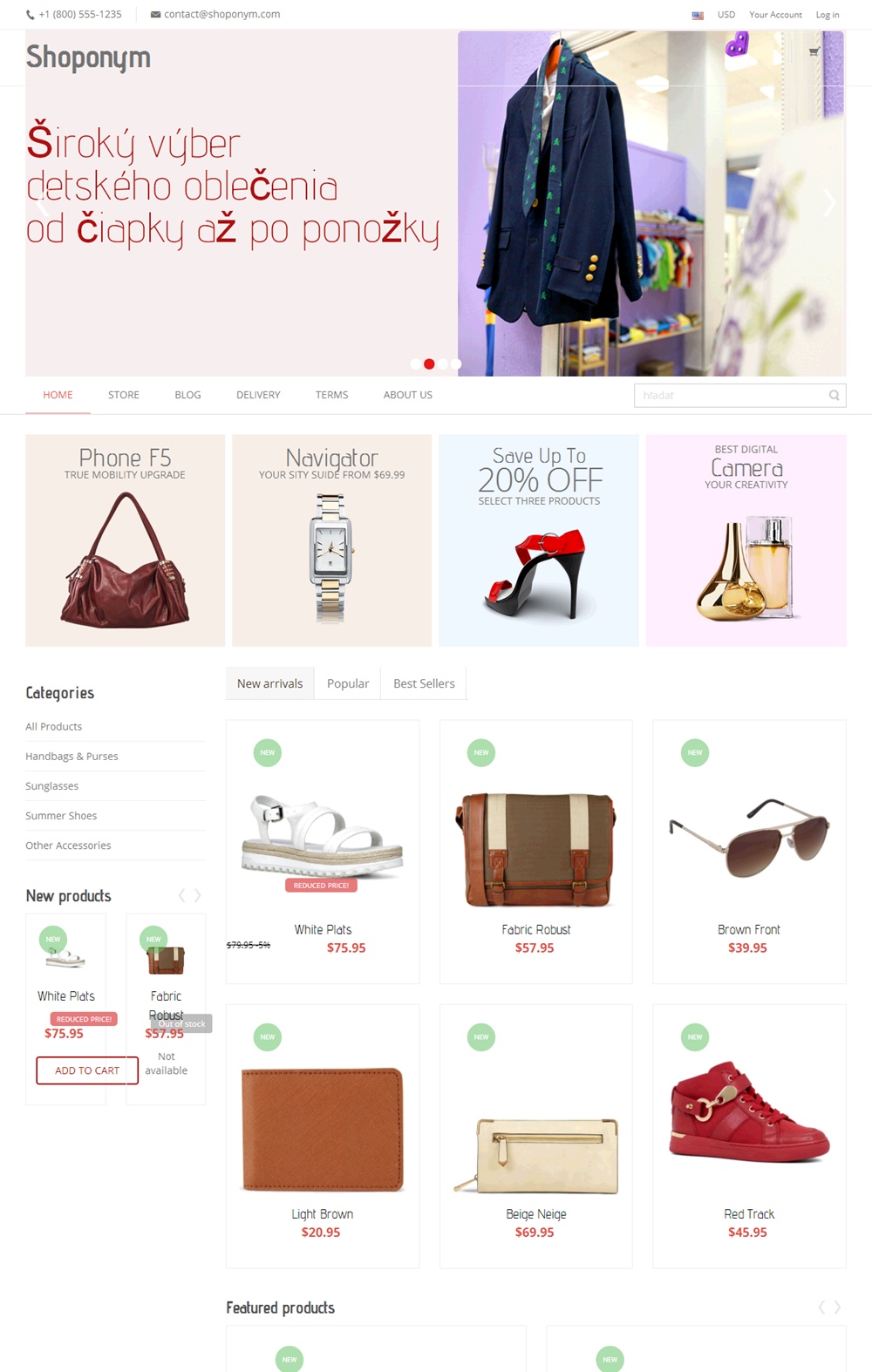Screen dimensions: 872x1372
Task: Click the search magnifier icon
Action: [835, 396]
